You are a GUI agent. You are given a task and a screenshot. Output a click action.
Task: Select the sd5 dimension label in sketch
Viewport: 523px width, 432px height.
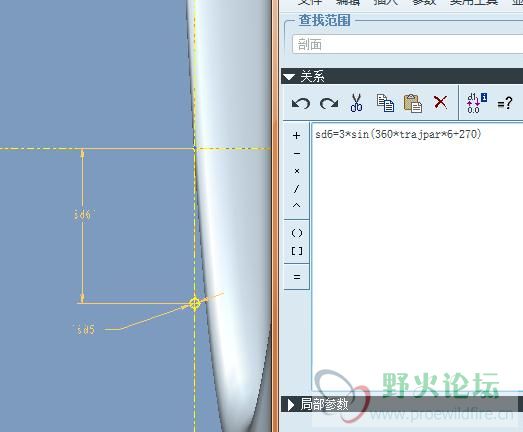[85, 329]
